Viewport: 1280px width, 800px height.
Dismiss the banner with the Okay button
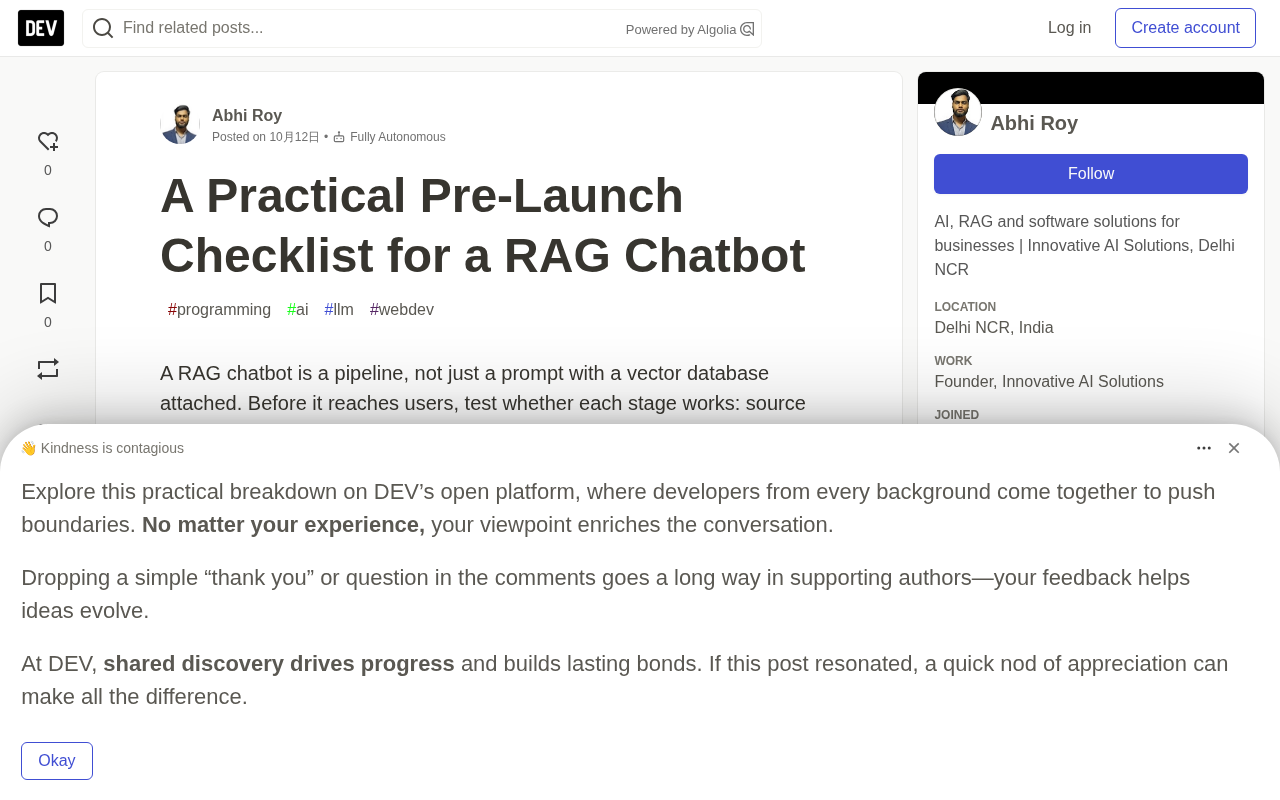[57, 761]
